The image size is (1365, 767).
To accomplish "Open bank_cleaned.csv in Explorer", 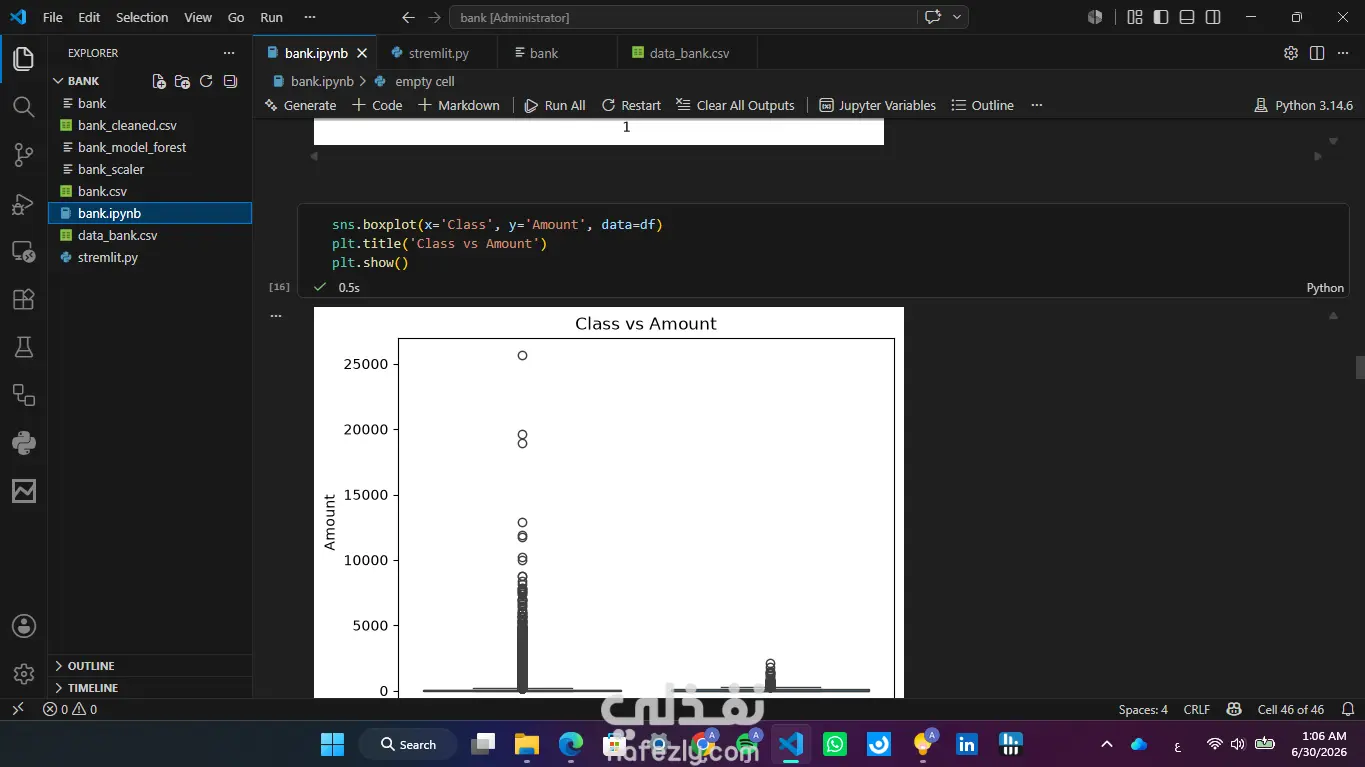I will click(150, 125).
